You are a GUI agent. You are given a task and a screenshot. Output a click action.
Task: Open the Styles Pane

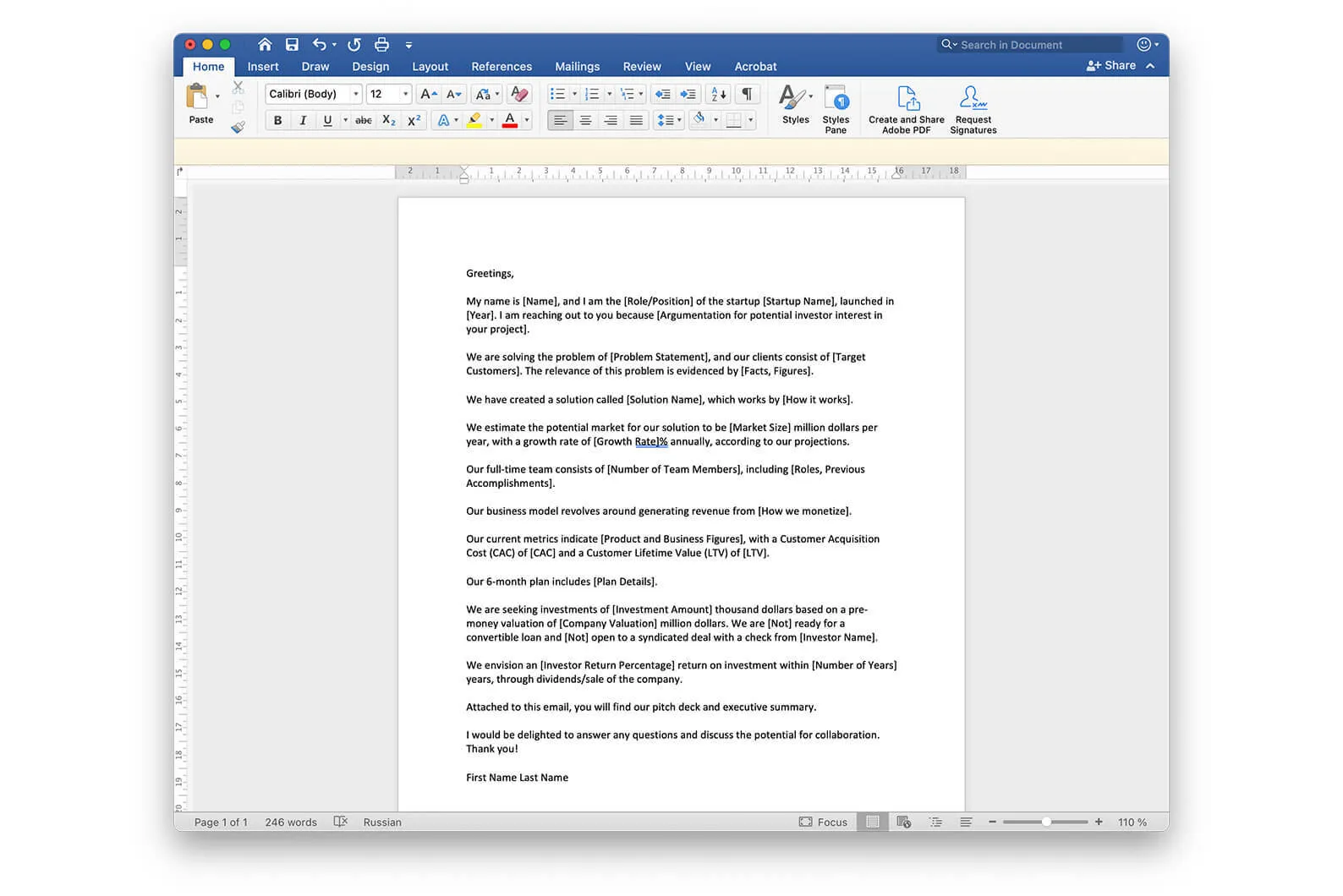[x=836, y=108]
